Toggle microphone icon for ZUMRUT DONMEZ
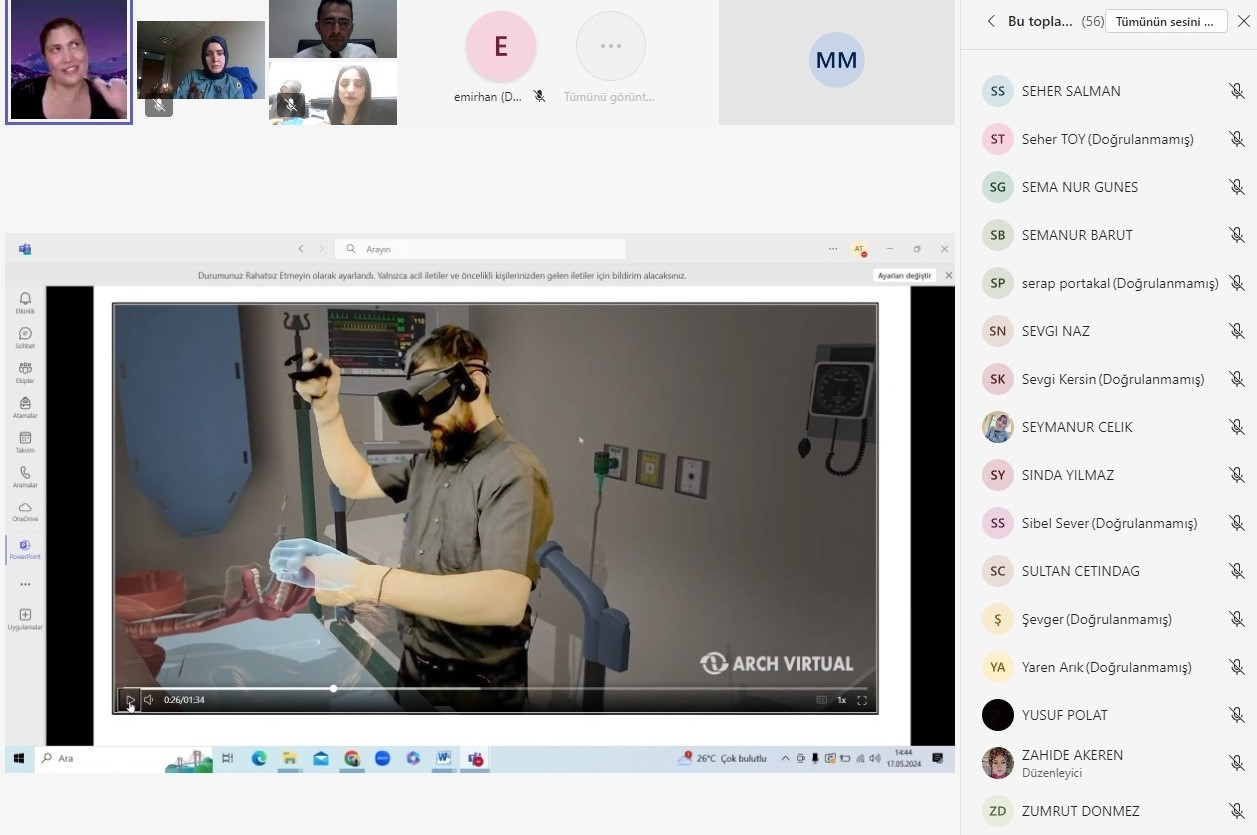Screen dimensions: 1257x835 [x=1236, y=811]
